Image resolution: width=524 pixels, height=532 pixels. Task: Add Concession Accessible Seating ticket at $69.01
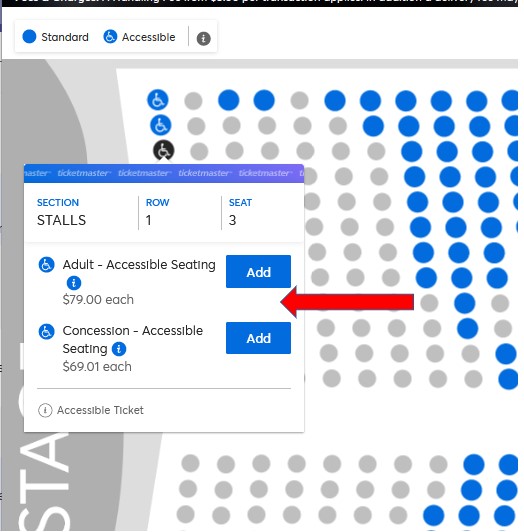[258, 338]
